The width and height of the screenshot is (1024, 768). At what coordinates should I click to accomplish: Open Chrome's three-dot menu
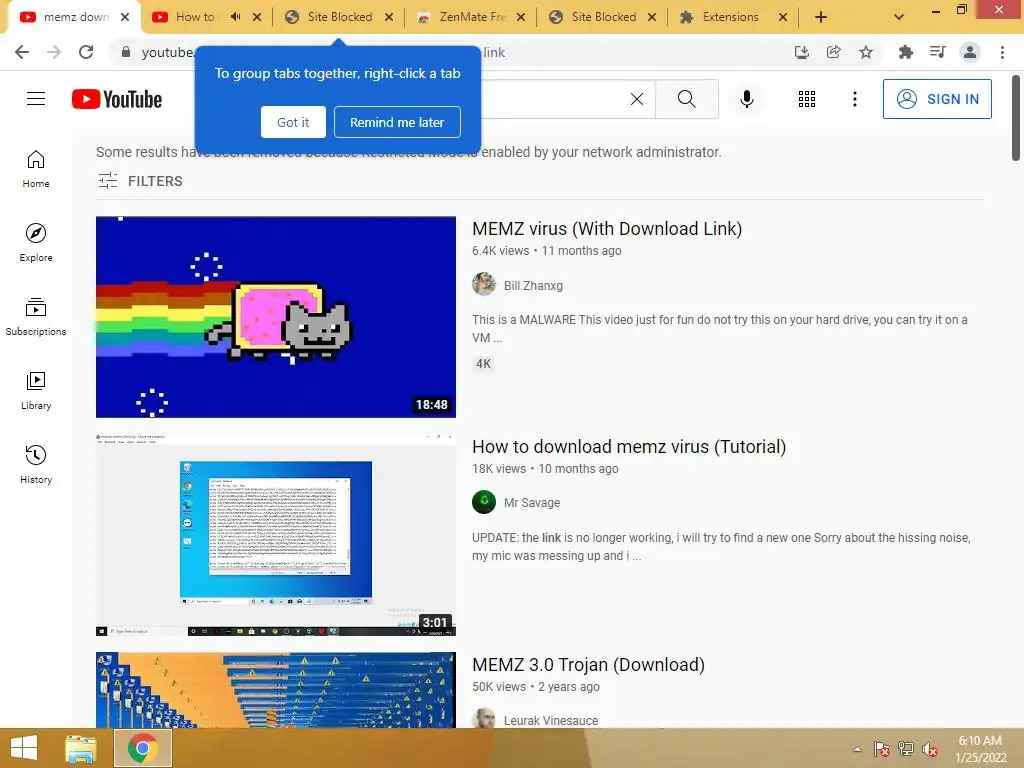coord(1002,52)
